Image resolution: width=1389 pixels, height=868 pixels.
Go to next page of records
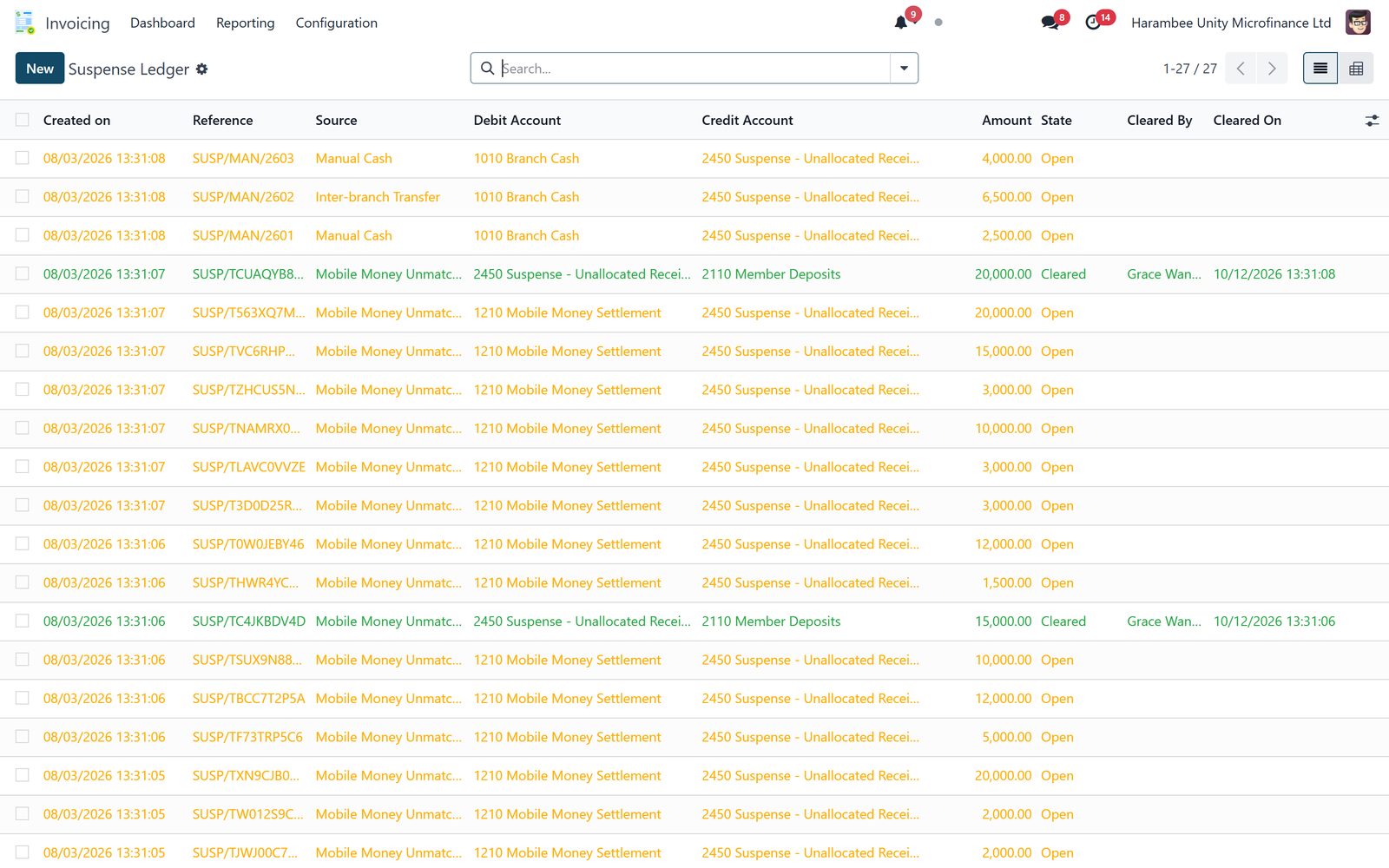coord(1272,69)
